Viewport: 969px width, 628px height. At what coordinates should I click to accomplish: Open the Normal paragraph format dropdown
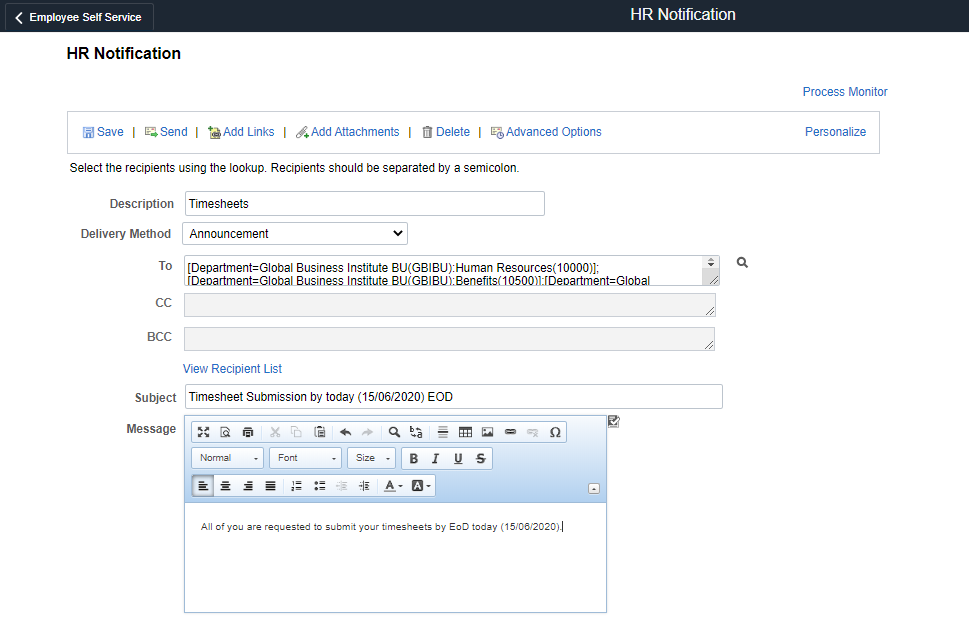[x=227, y=458]
